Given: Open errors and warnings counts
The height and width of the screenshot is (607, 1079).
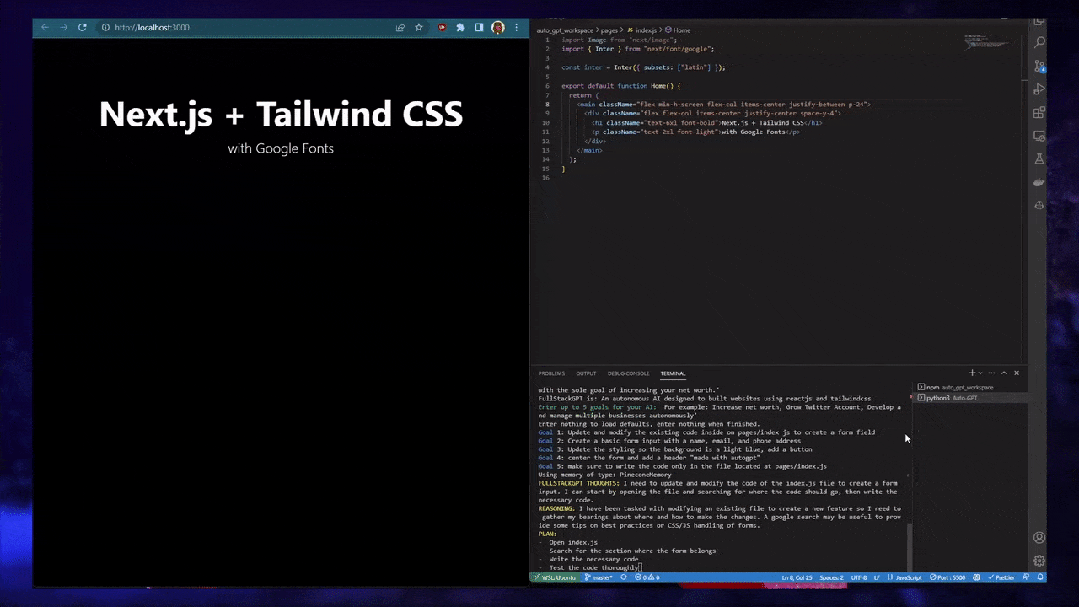Looking at the screenshot, I should point(647,577).
